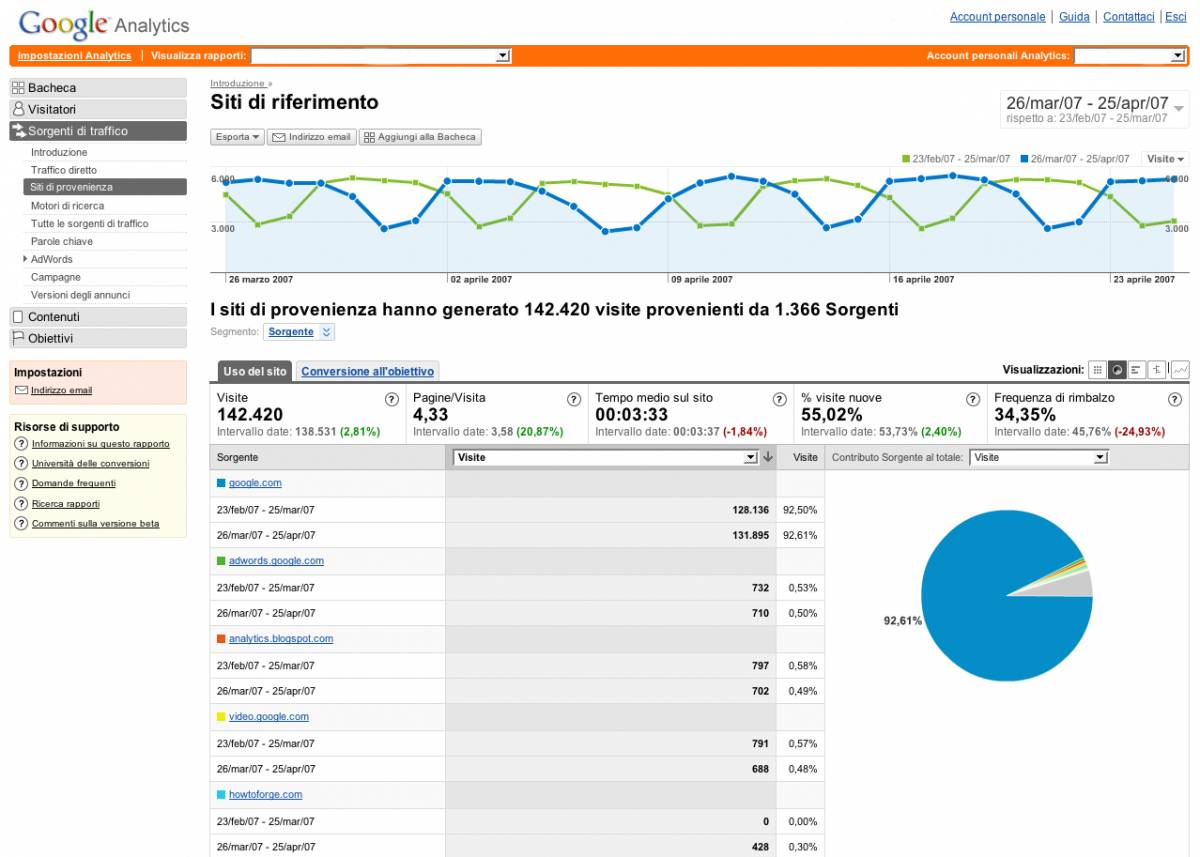Image resolution: width=1200 pixels, height=857 pixels.
Task: Click question icon beside Università delle conversioni
Action: (x=21, y=464)
